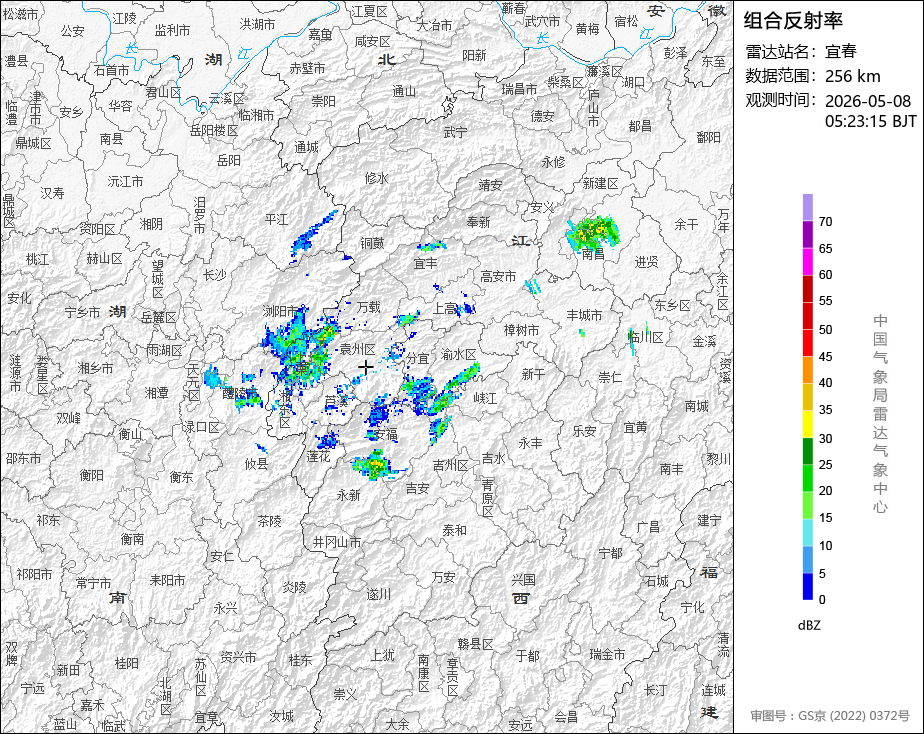Click the 遂川 county label

pyautogui.click(x=379, y=594)
